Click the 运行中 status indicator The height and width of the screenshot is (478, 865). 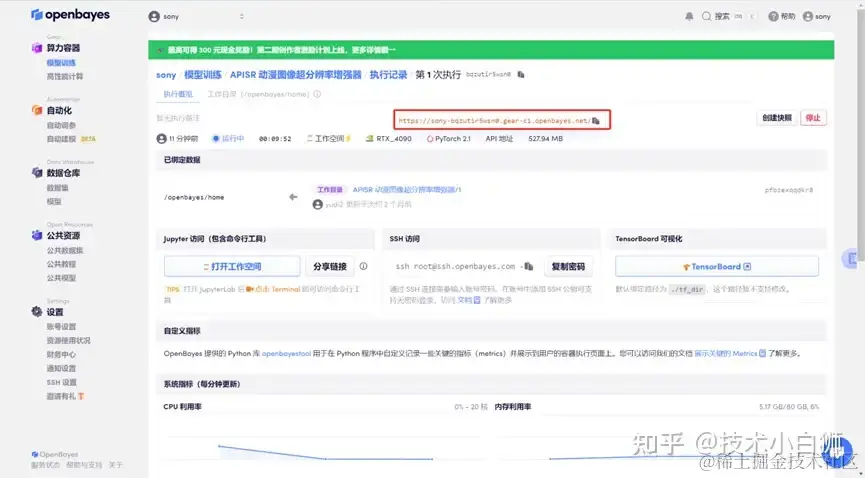click(x=228, y=139)
